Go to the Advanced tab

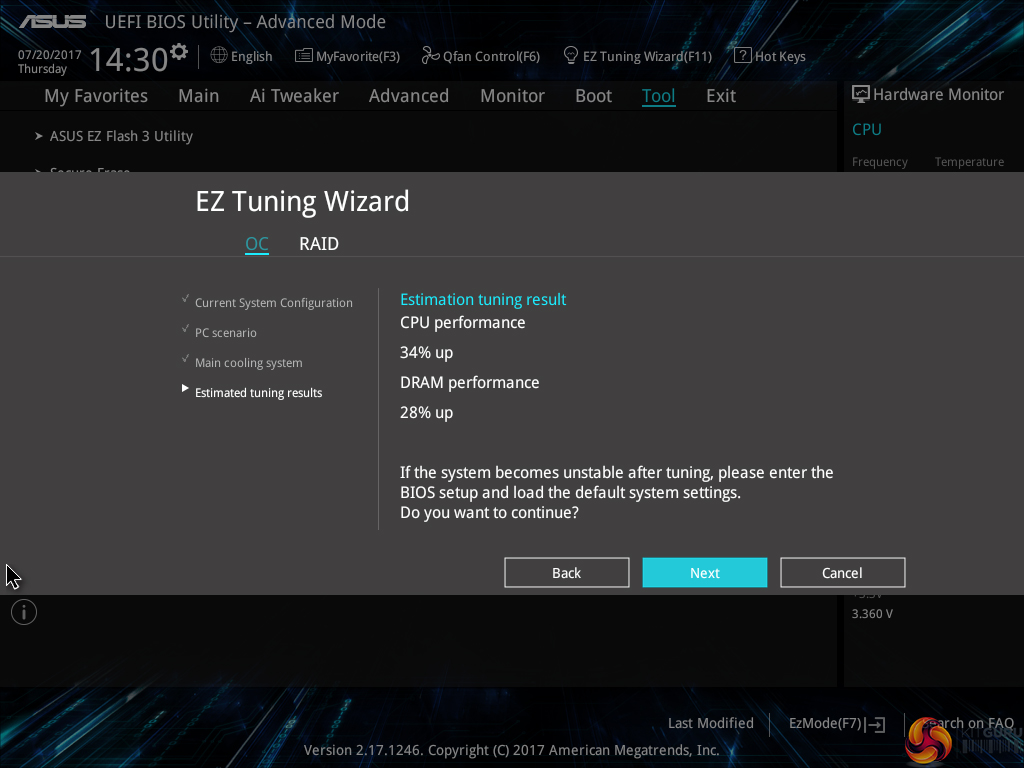(409, 96)
